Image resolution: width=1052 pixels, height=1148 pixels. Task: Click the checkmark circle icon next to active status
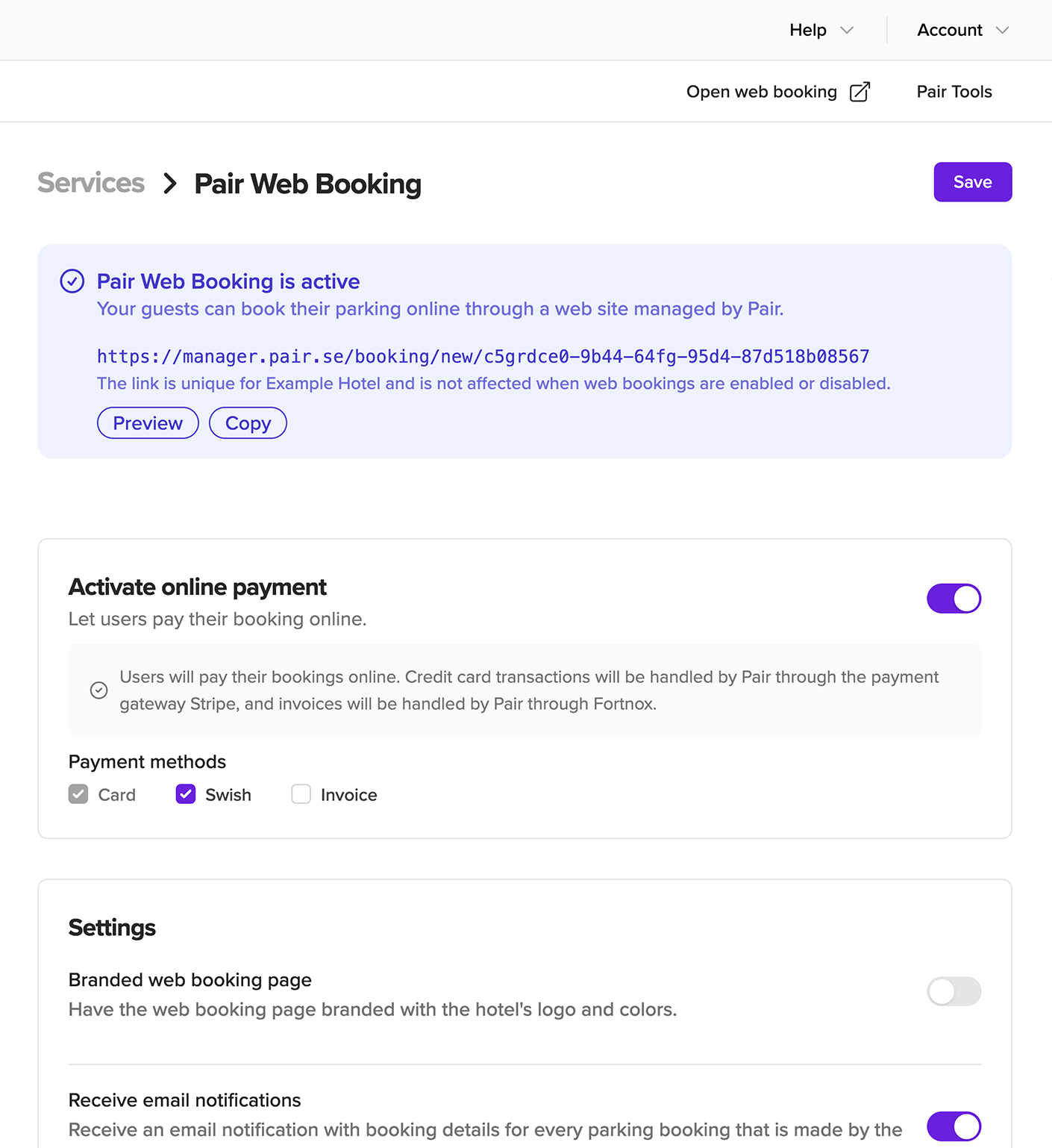tap(72, 281)
